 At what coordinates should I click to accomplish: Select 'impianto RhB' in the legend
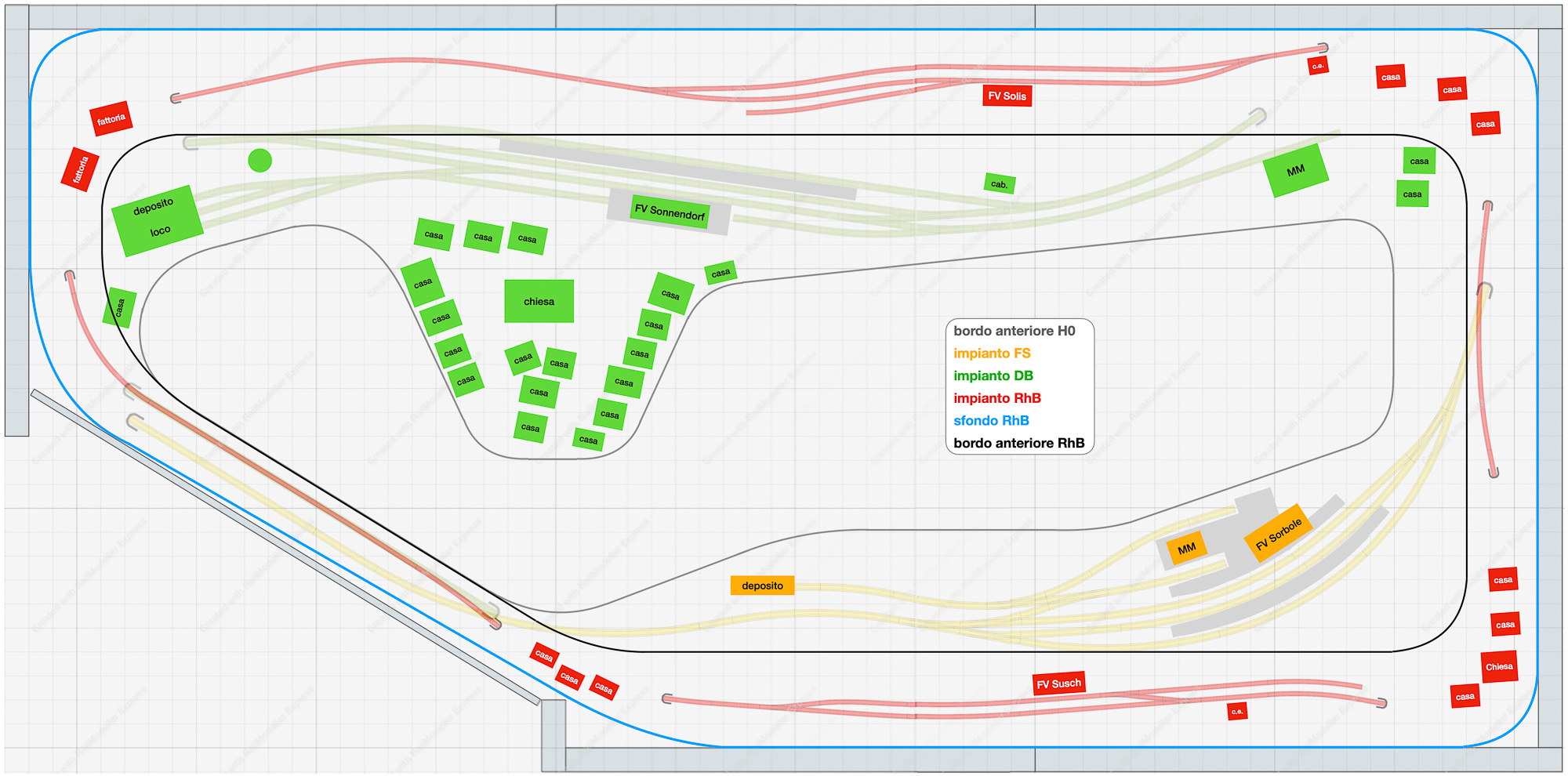pyautogui.click(x=997, y=398)
